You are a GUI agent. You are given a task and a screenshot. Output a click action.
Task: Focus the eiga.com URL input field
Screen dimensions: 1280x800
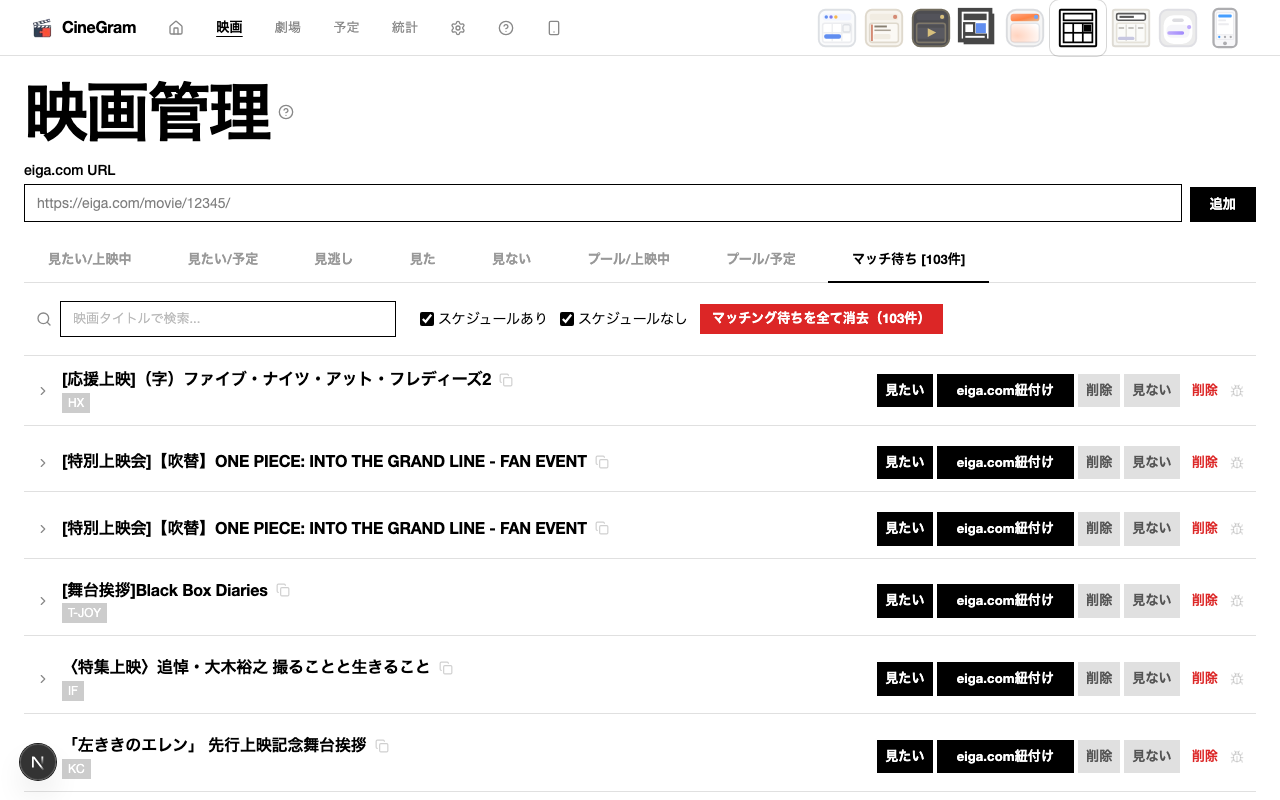(x=602, y=203)
